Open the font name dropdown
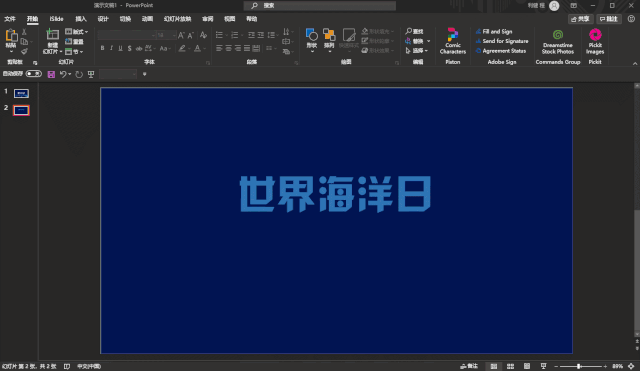 pos(153,36)
